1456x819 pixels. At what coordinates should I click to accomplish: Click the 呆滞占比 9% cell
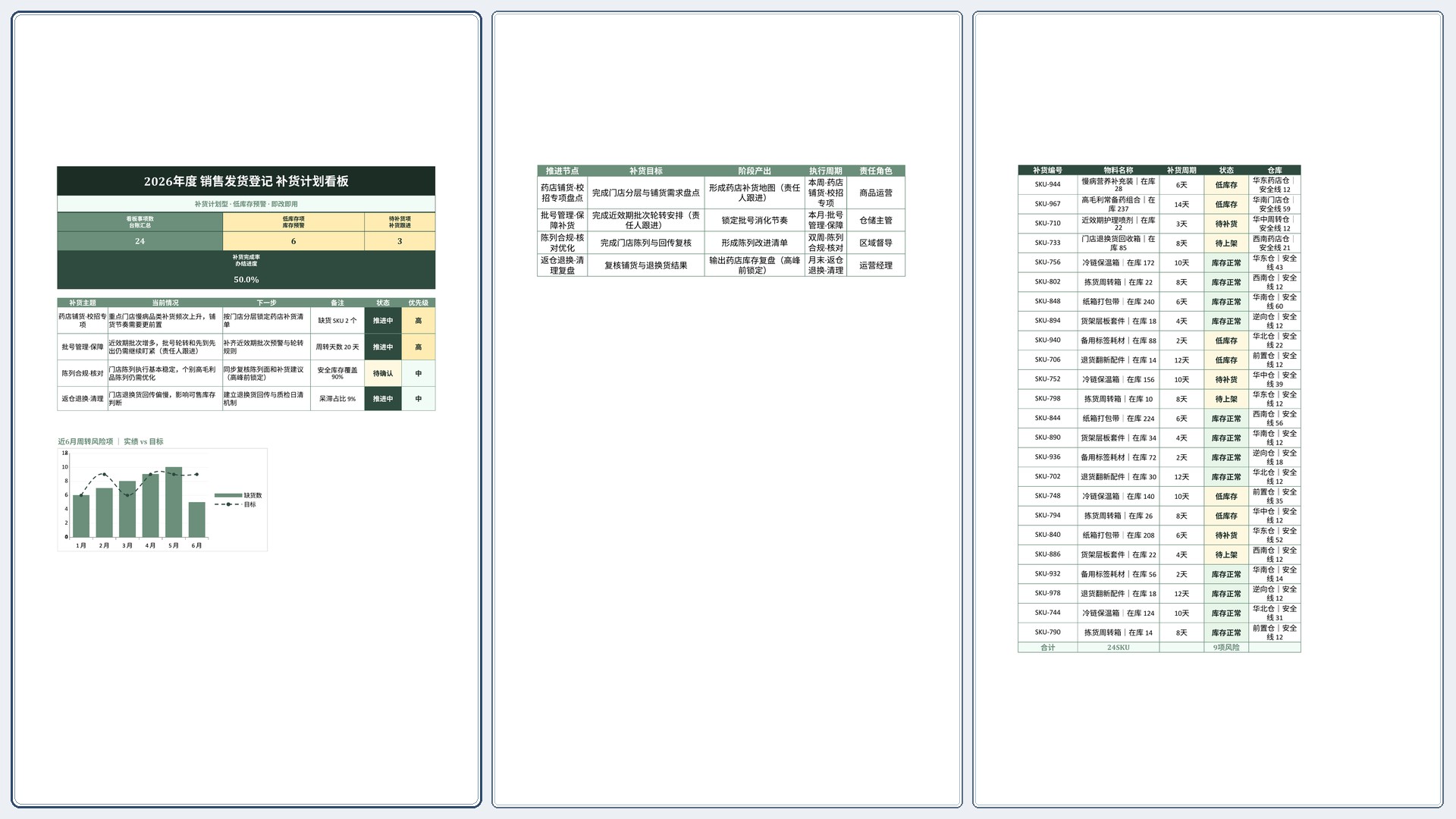[x=337, y=399]
